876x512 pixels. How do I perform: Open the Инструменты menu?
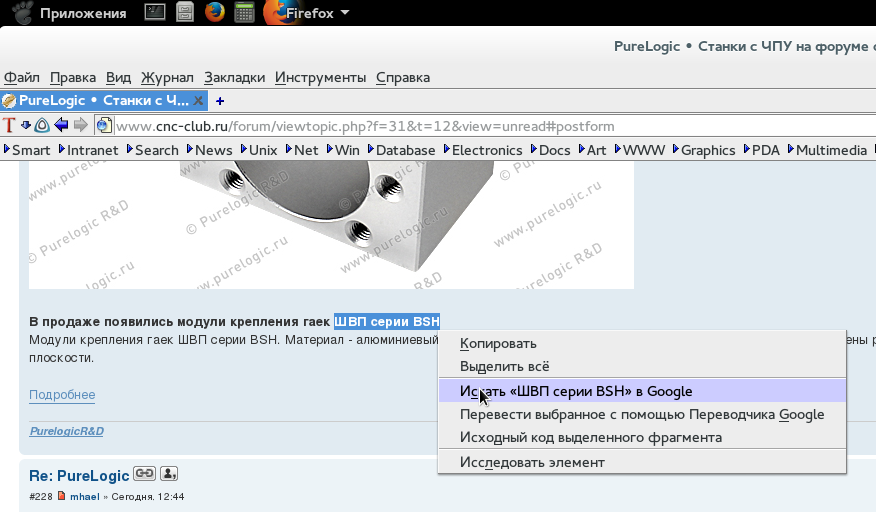[x=320, y=77]
